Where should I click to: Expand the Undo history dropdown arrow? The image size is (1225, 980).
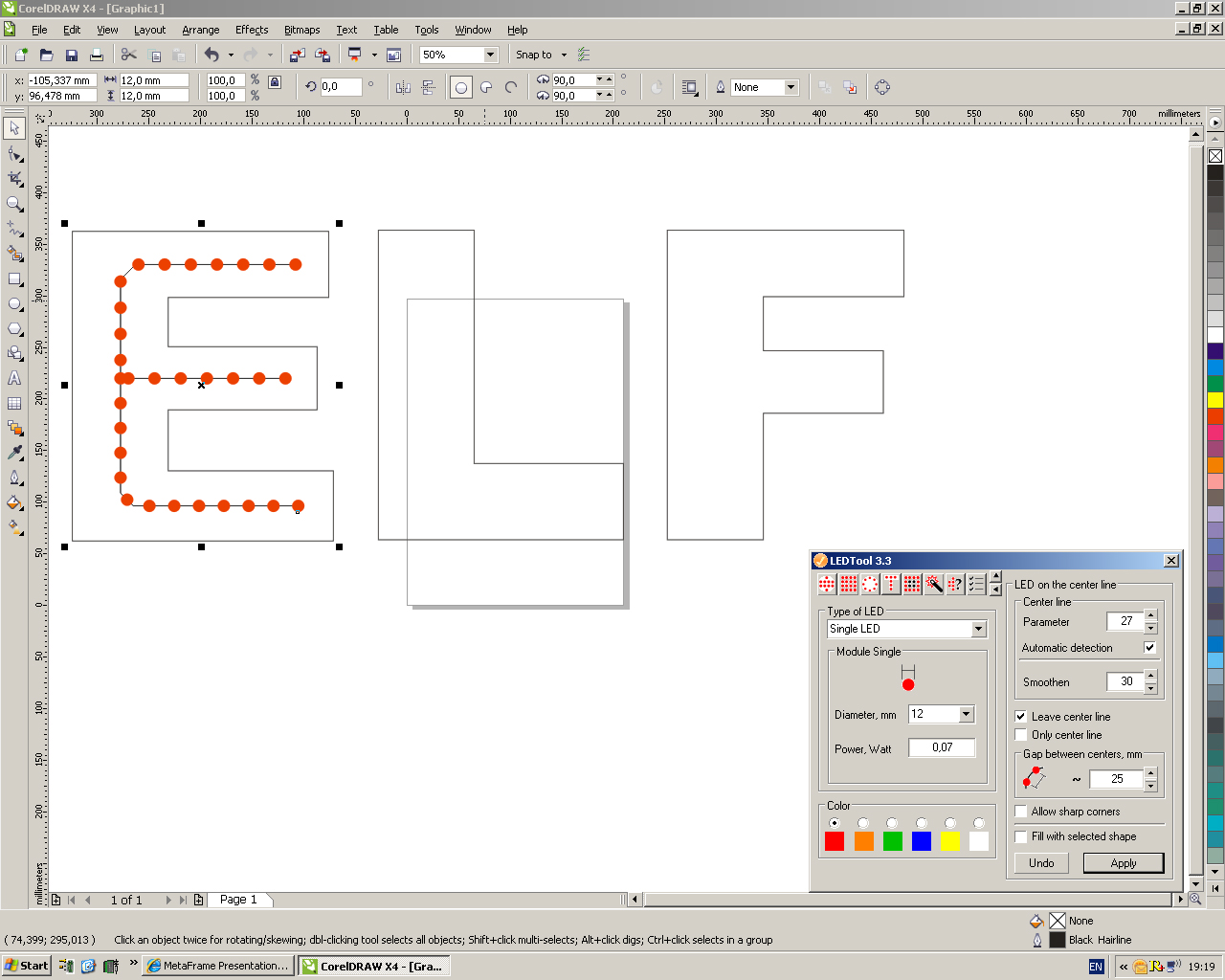231,56
